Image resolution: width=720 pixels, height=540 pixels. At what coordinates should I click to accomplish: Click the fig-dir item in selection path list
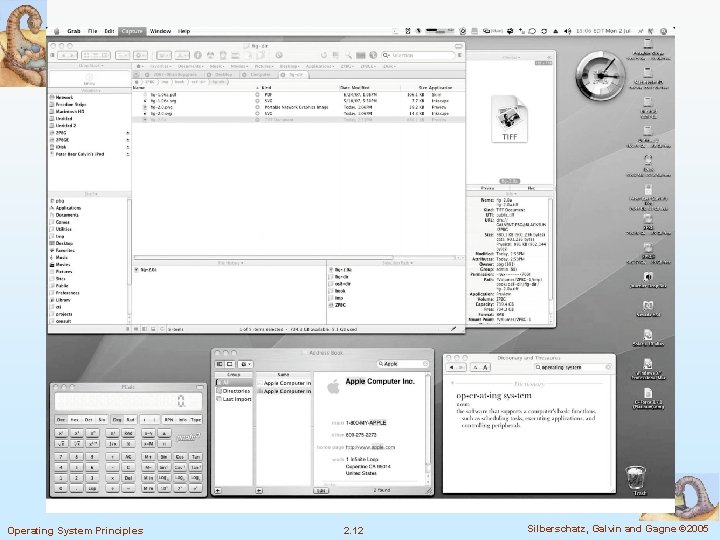coord(341,277)
